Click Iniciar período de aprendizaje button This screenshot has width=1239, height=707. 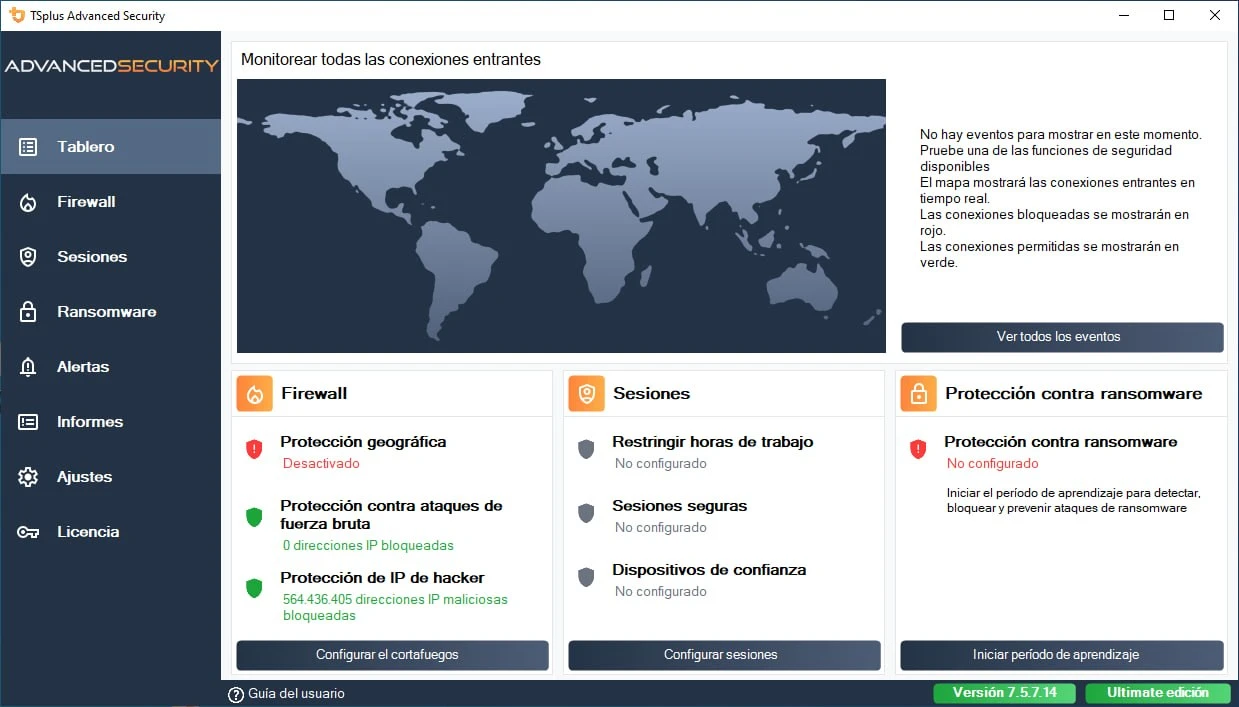click(x=1062, y=655)
